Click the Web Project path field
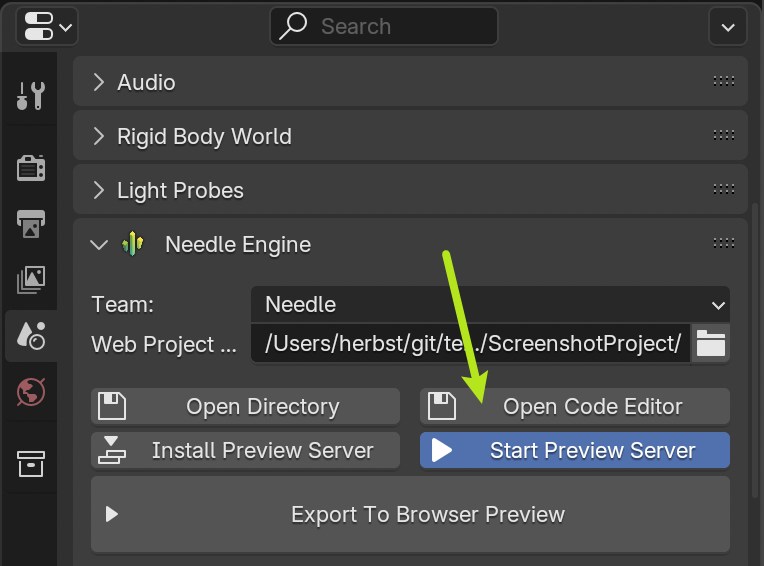The width and height of the screenshot is (764, 566). coord(471,344)
